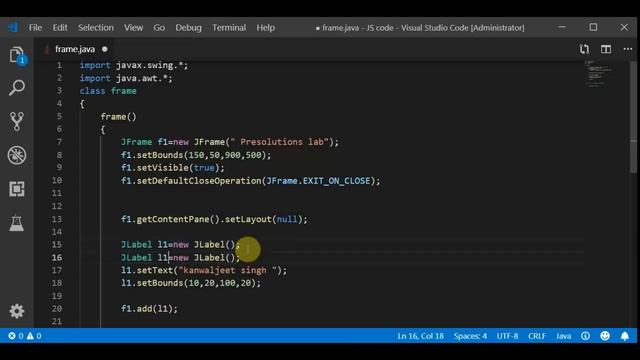Click line number 13 in gutter

tap(57, 219)
